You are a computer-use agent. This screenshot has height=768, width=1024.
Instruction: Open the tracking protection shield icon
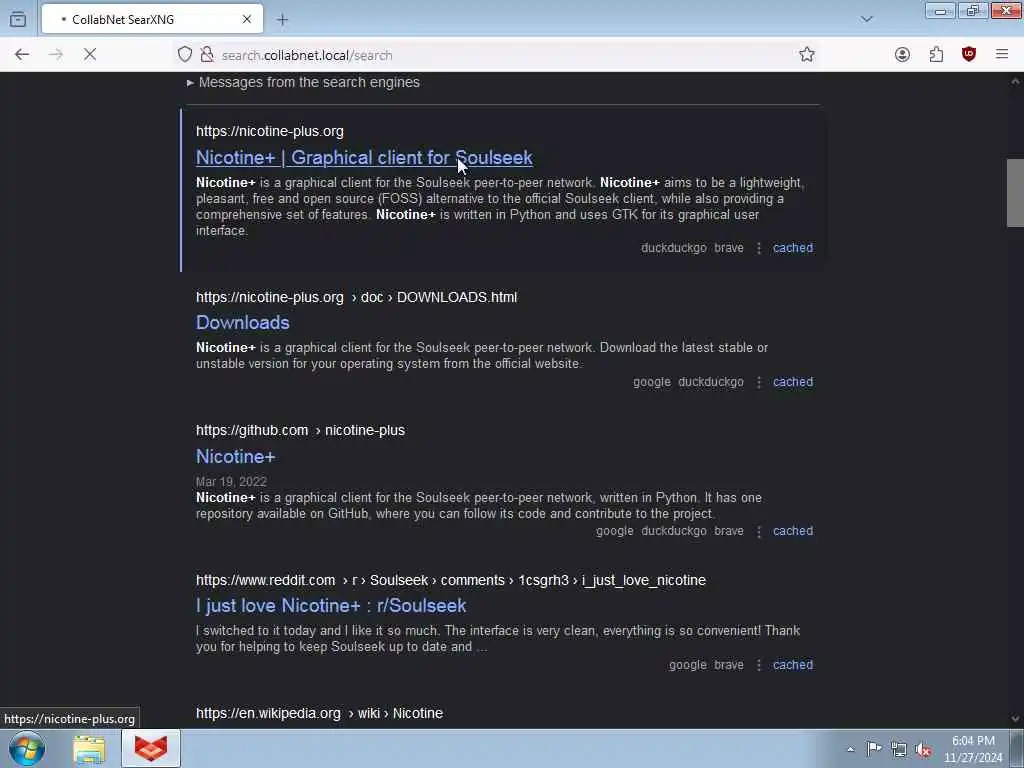coord(185,55)
